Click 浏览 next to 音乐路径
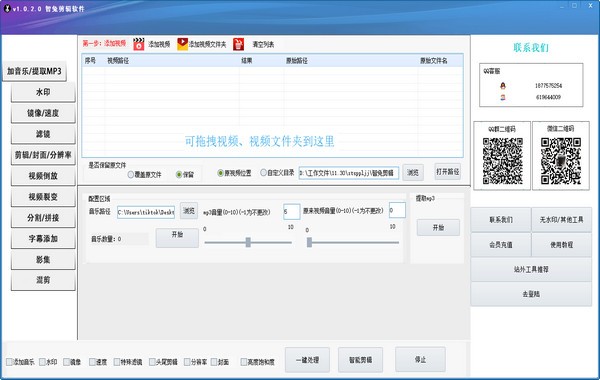This screenshot has width=600, height=380. click(x=189, y=211)
